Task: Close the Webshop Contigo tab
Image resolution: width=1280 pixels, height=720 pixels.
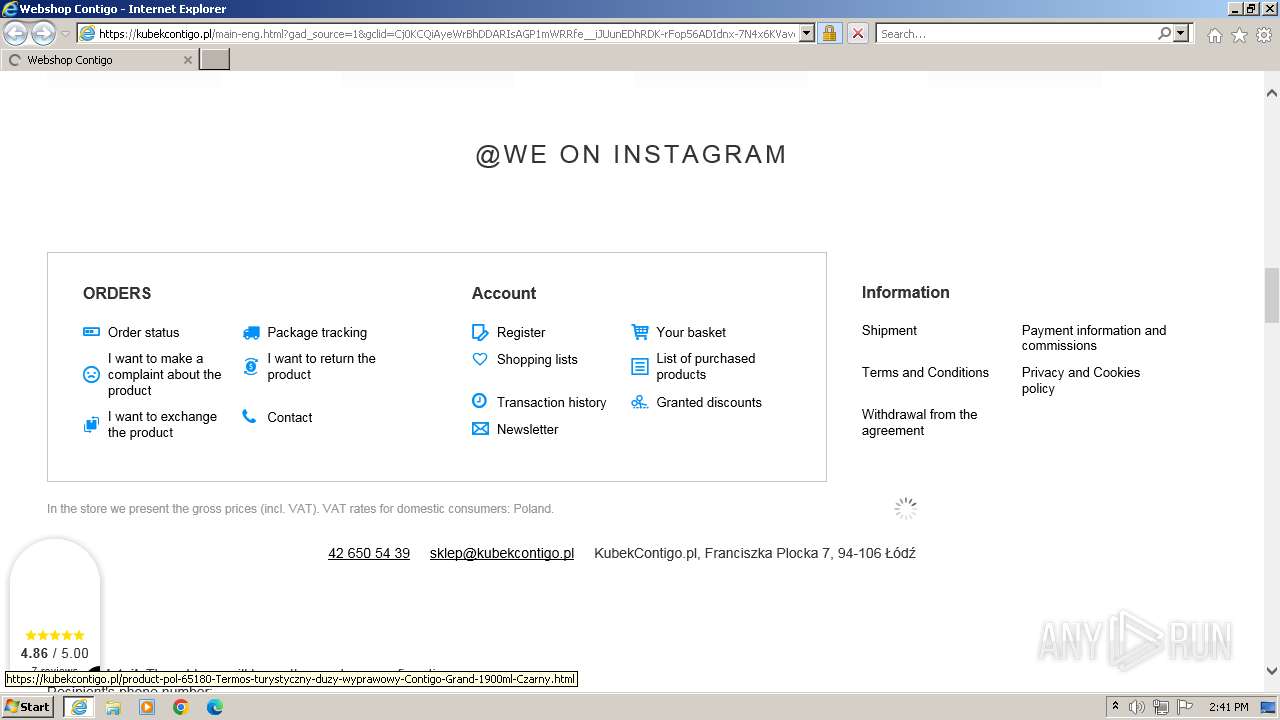Action: 187,60
